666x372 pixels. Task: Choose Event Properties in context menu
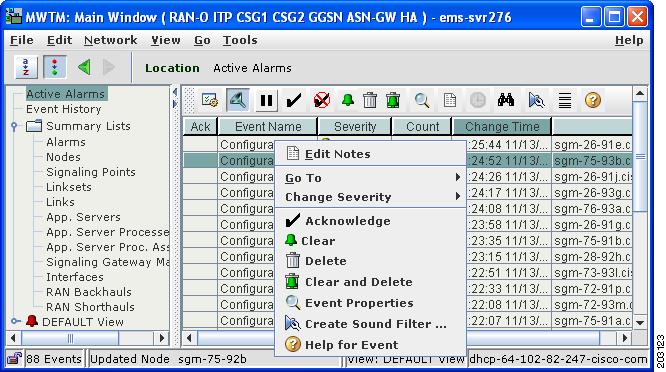[371, 303]
